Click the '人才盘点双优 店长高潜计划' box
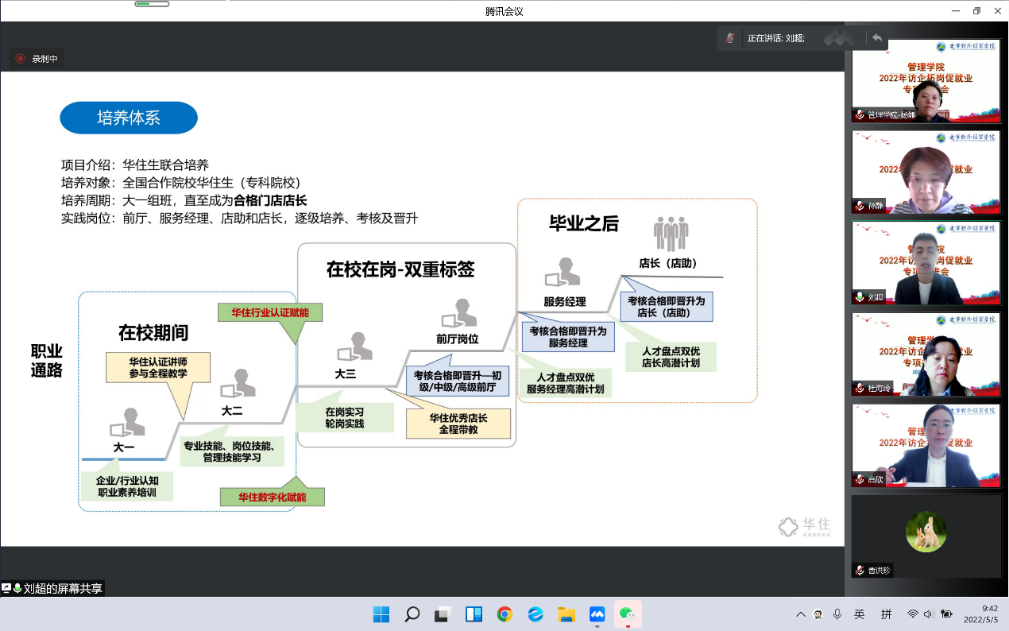The width and height of the screenshot is (1009, 631). [x=671, y=357]
